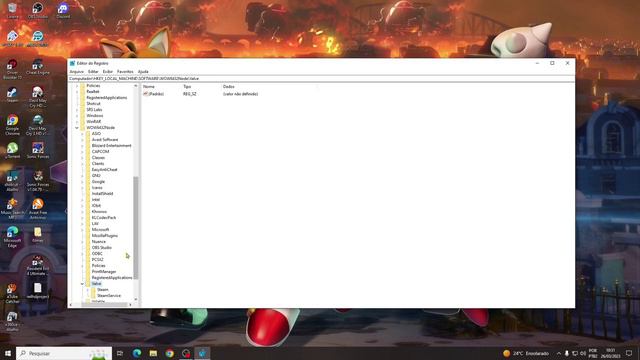Click the tree vertical scrollbar thumb
The image size is (640, 360).
coord(136,228)
